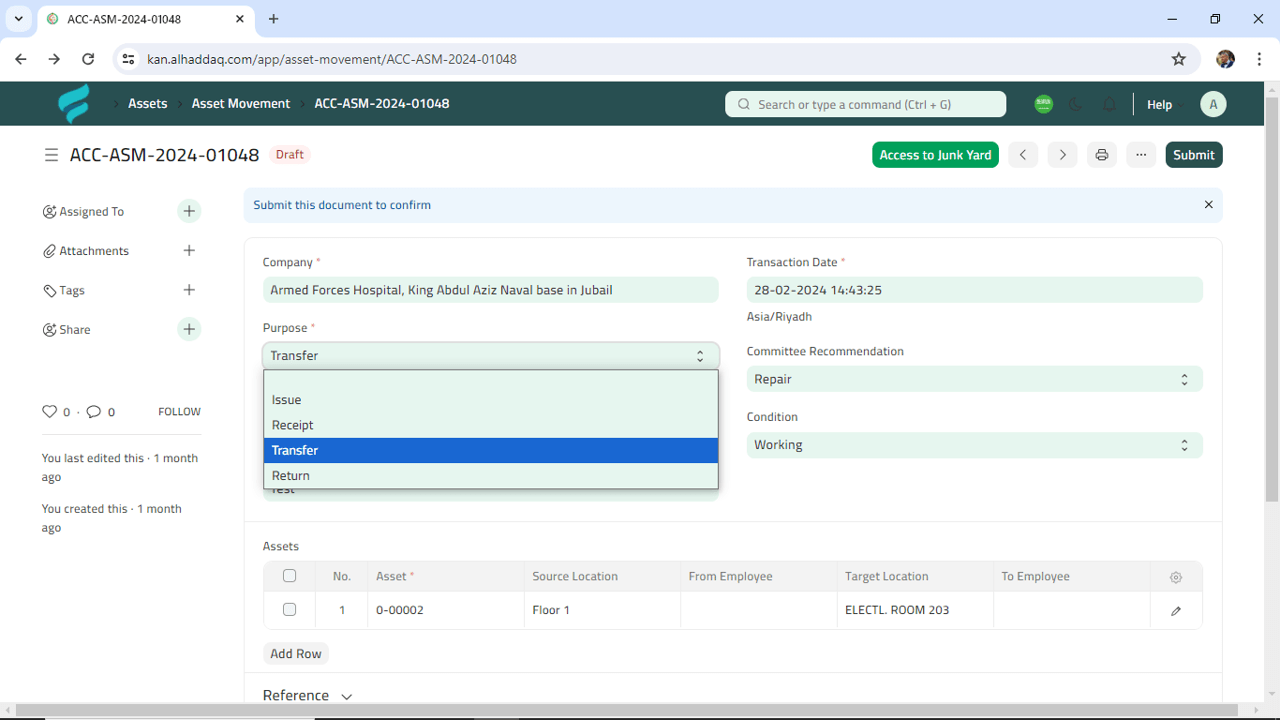Go to next document arrow
This screenshot has width=1280, height=720.
point(1062,155)
